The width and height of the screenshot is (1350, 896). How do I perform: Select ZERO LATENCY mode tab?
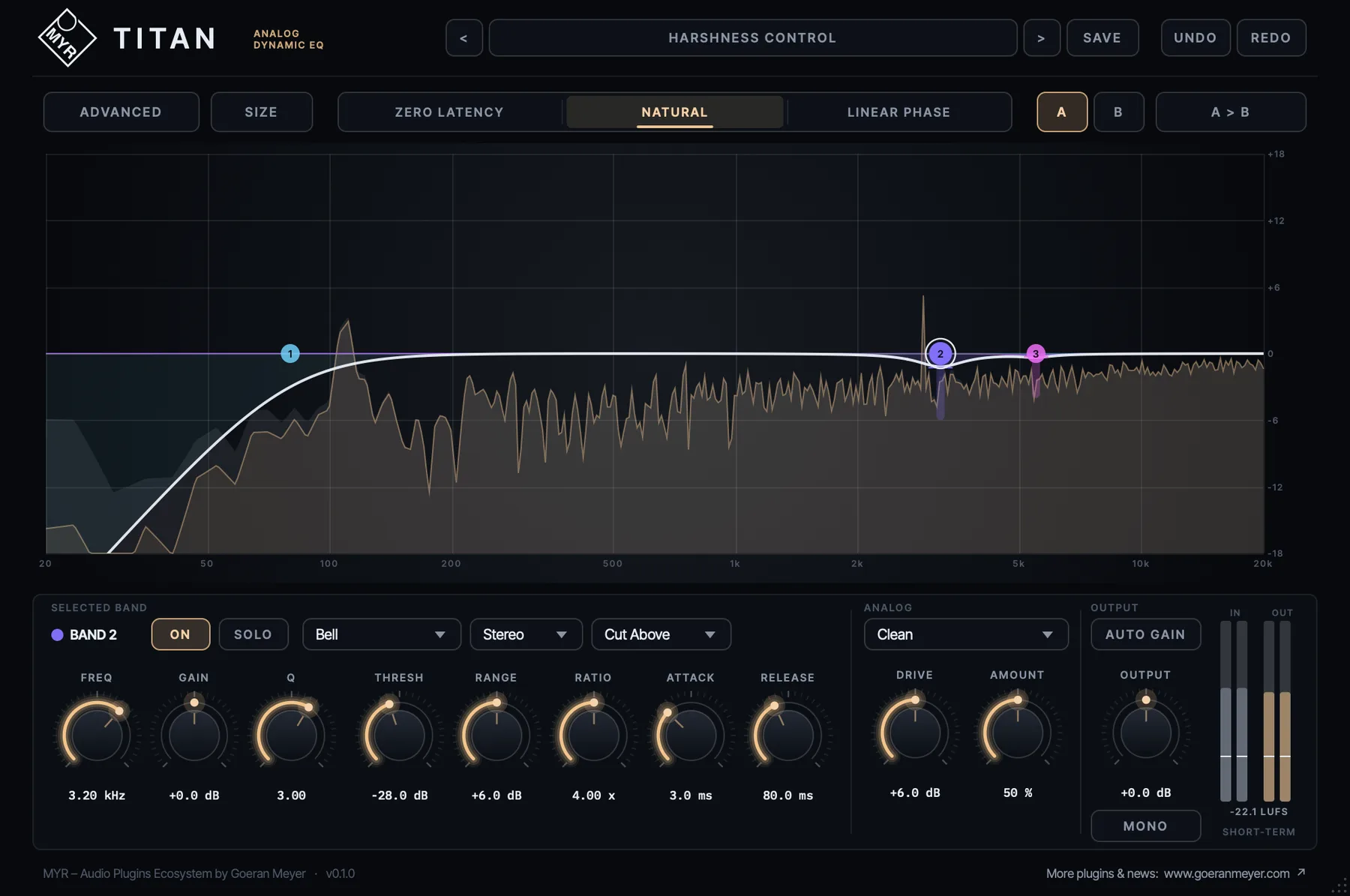tap(449, 112)
